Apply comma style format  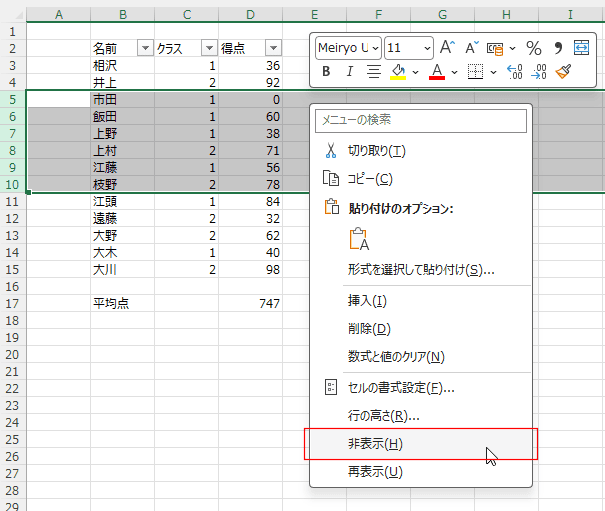(558, 48)
